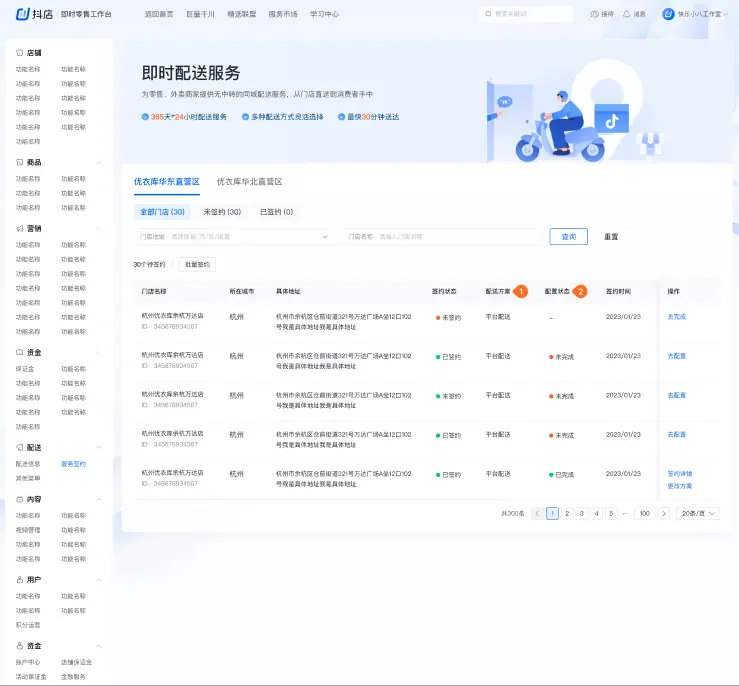Open 视频管理 in 内容 sidebar

(x=28, y=530)
